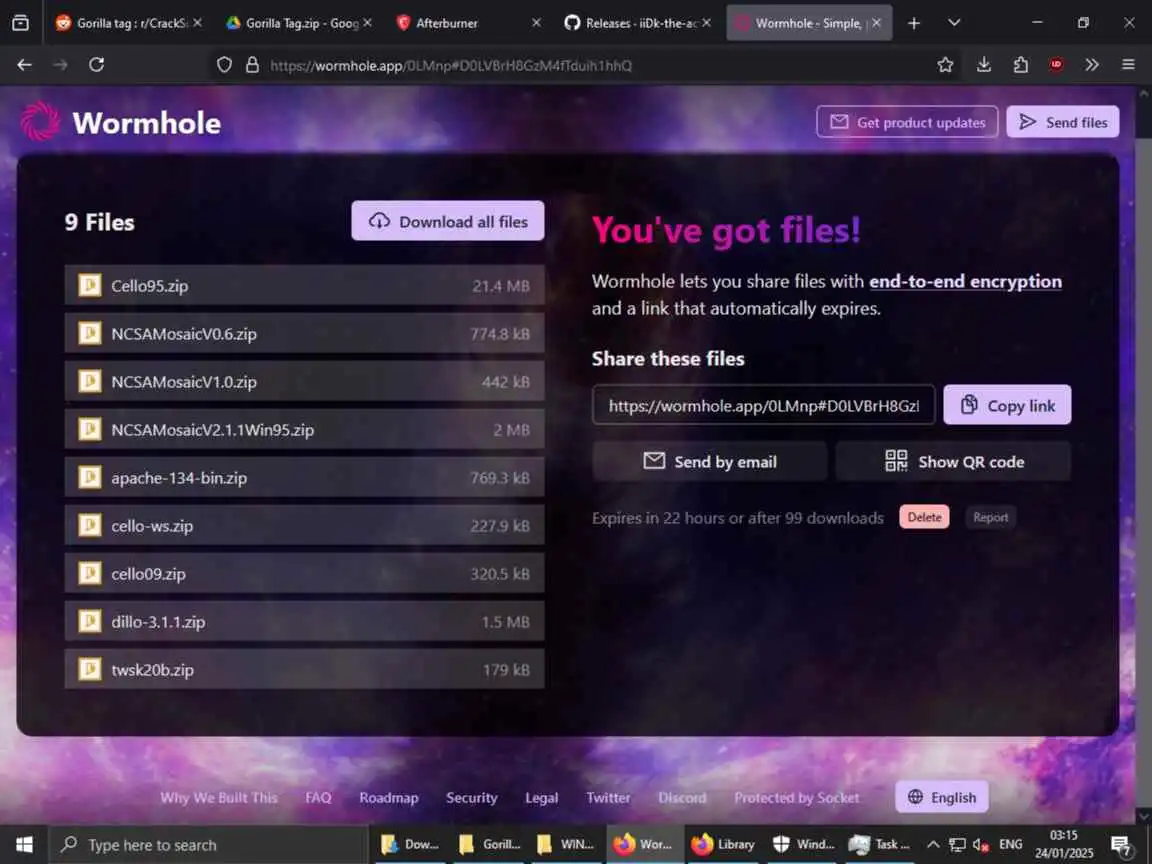Reload the page with the refresh icon
This screenshot has height=864, width=1152.
pyautogui.click(x=96, y=65)
